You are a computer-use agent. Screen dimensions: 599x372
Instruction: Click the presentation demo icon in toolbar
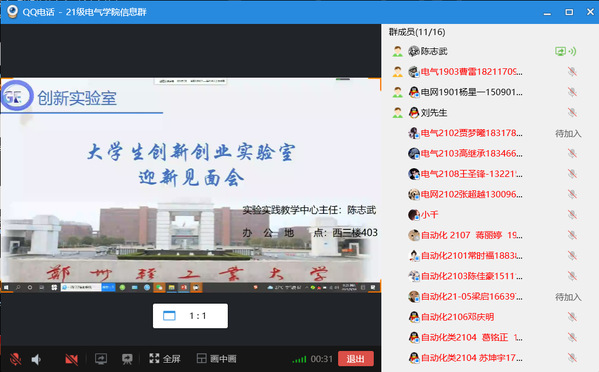coord(127,359)
